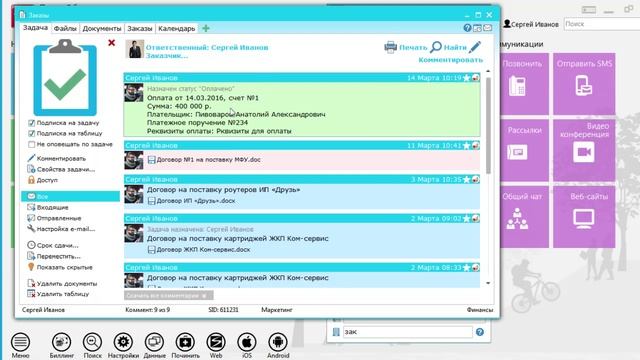
Task: Show Входящие messages
Action: 48,207
